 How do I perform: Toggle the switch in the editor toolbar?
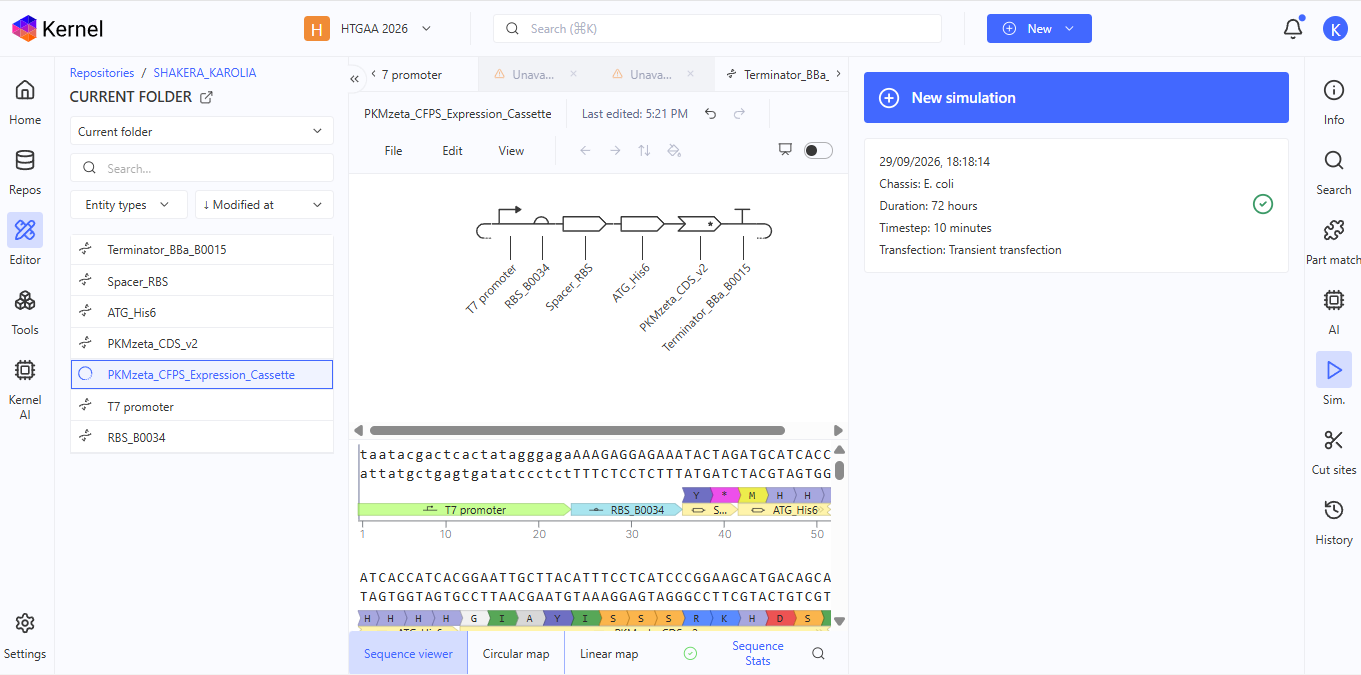coord(818,151)
